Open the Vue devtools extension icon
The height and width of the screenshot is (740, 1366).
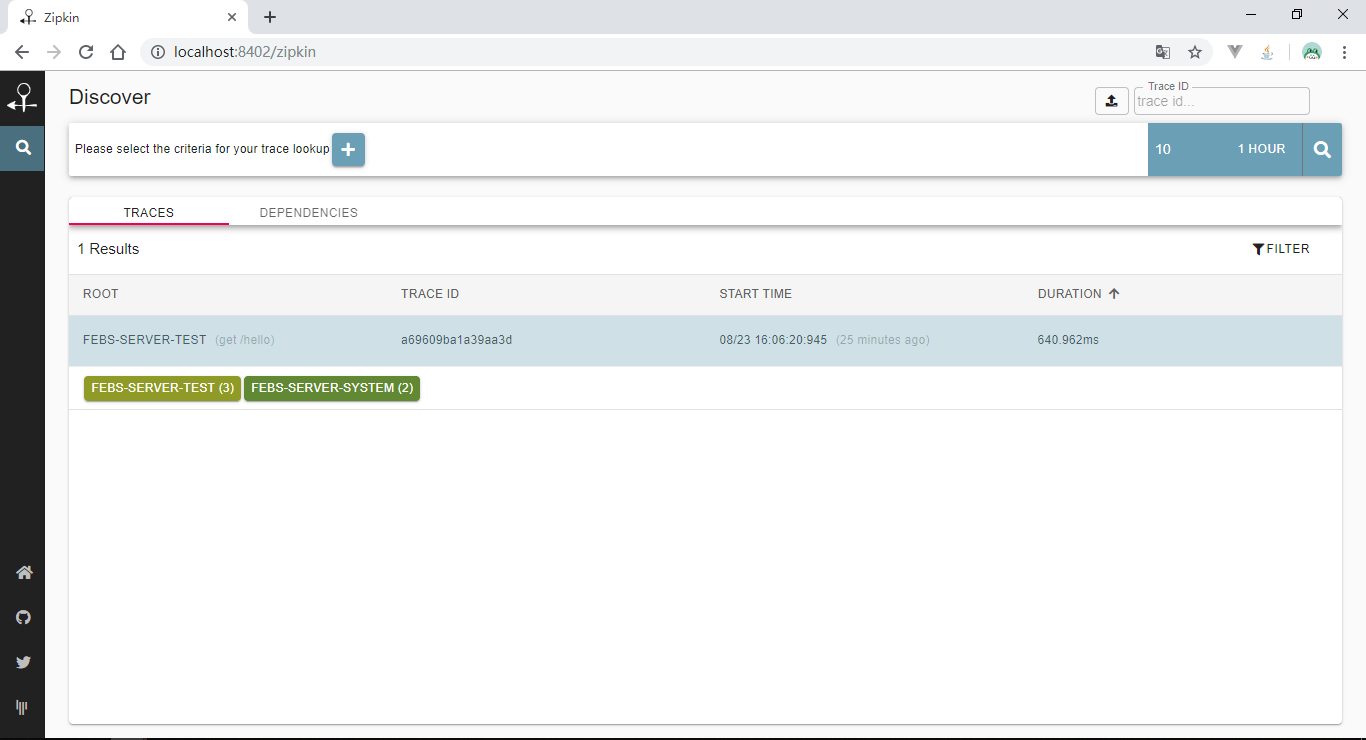pos(1235,52)
